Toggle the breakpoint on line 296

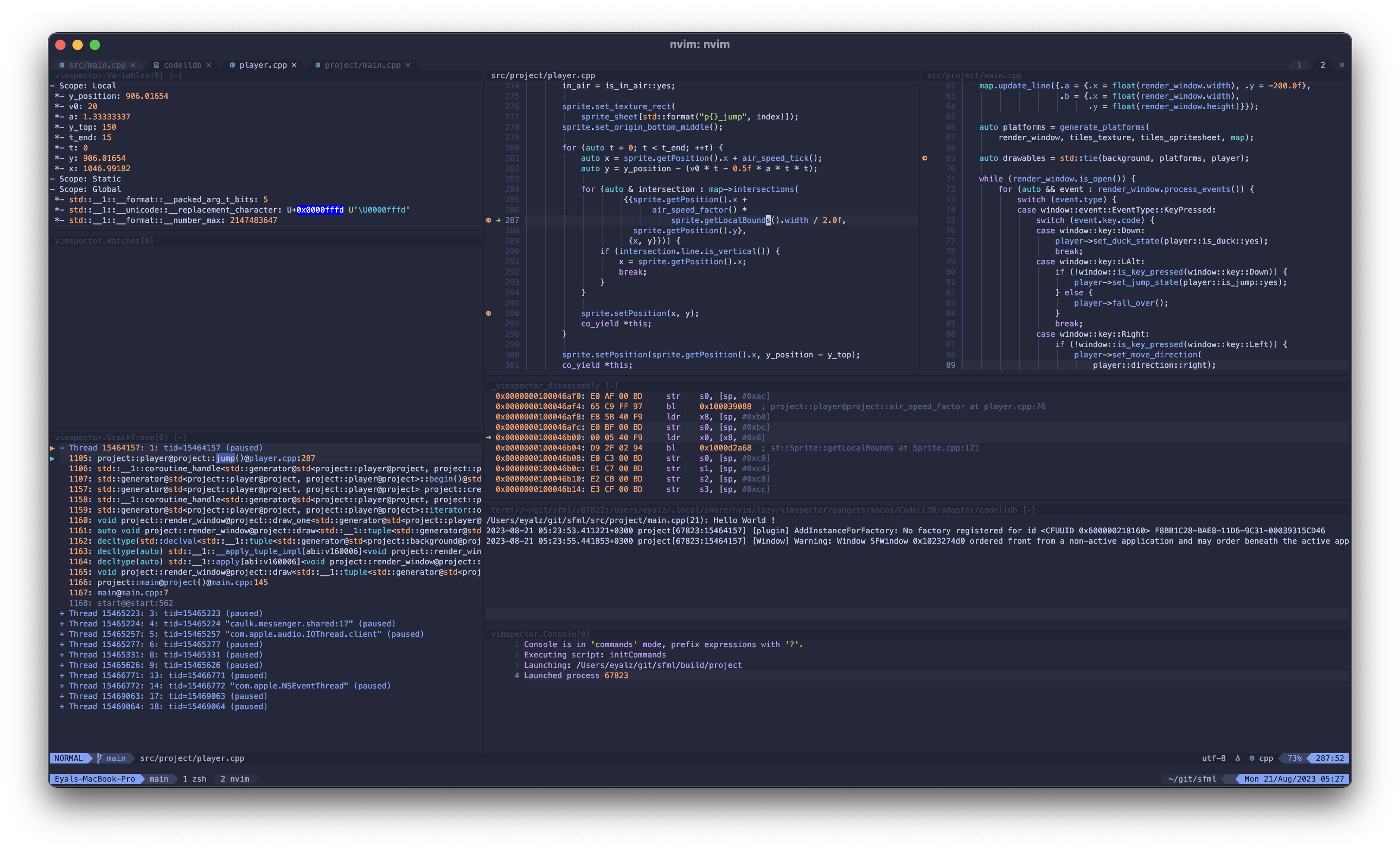click(488, 313)
